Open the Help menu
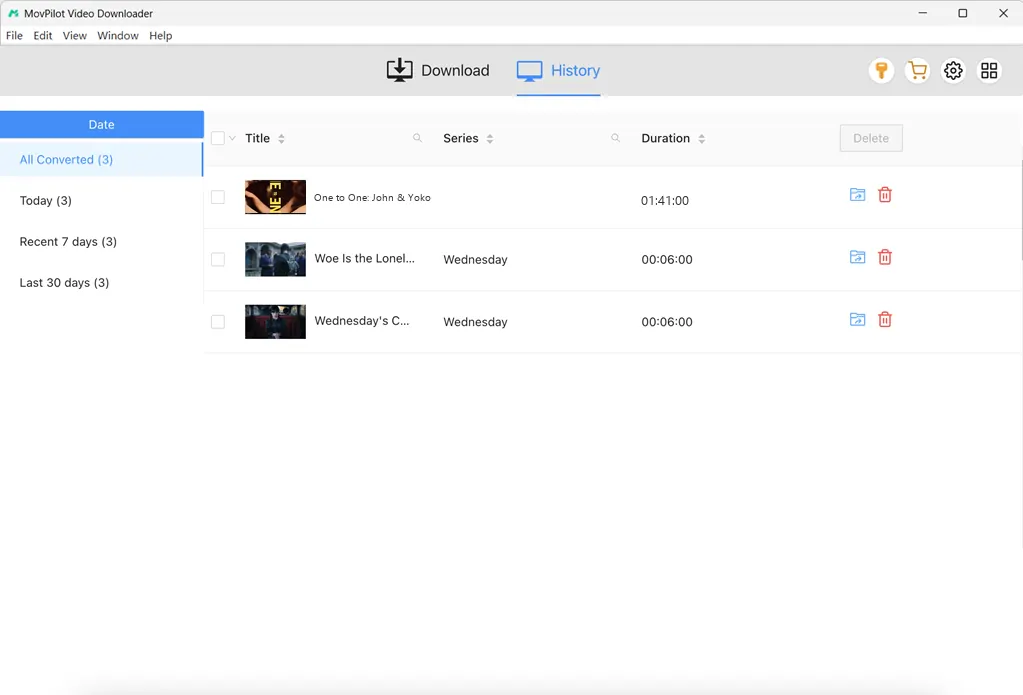1023x695 pixels. [x=160, y=35]
